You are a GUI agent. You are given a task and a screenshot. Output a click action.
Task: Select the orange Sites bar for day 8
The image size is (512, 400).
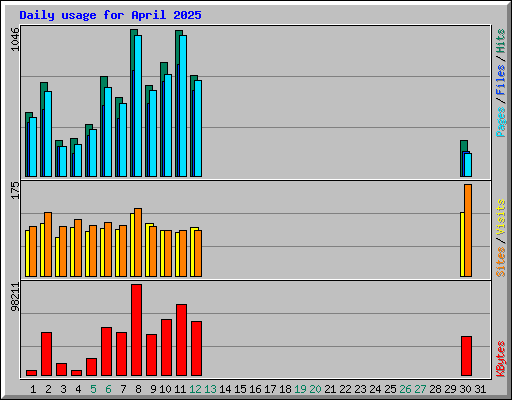point(138,242)
